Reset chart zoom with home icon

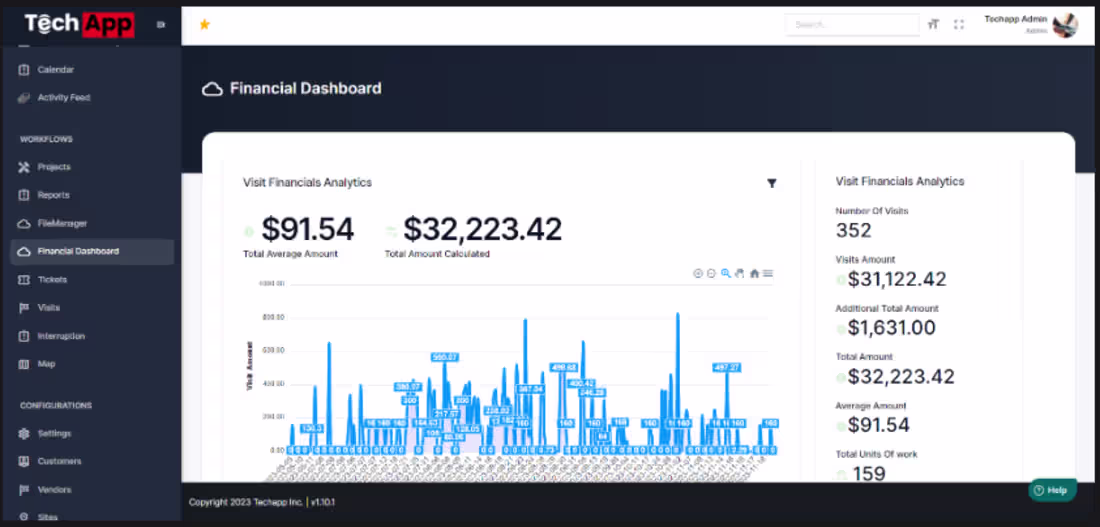[755, 274]
